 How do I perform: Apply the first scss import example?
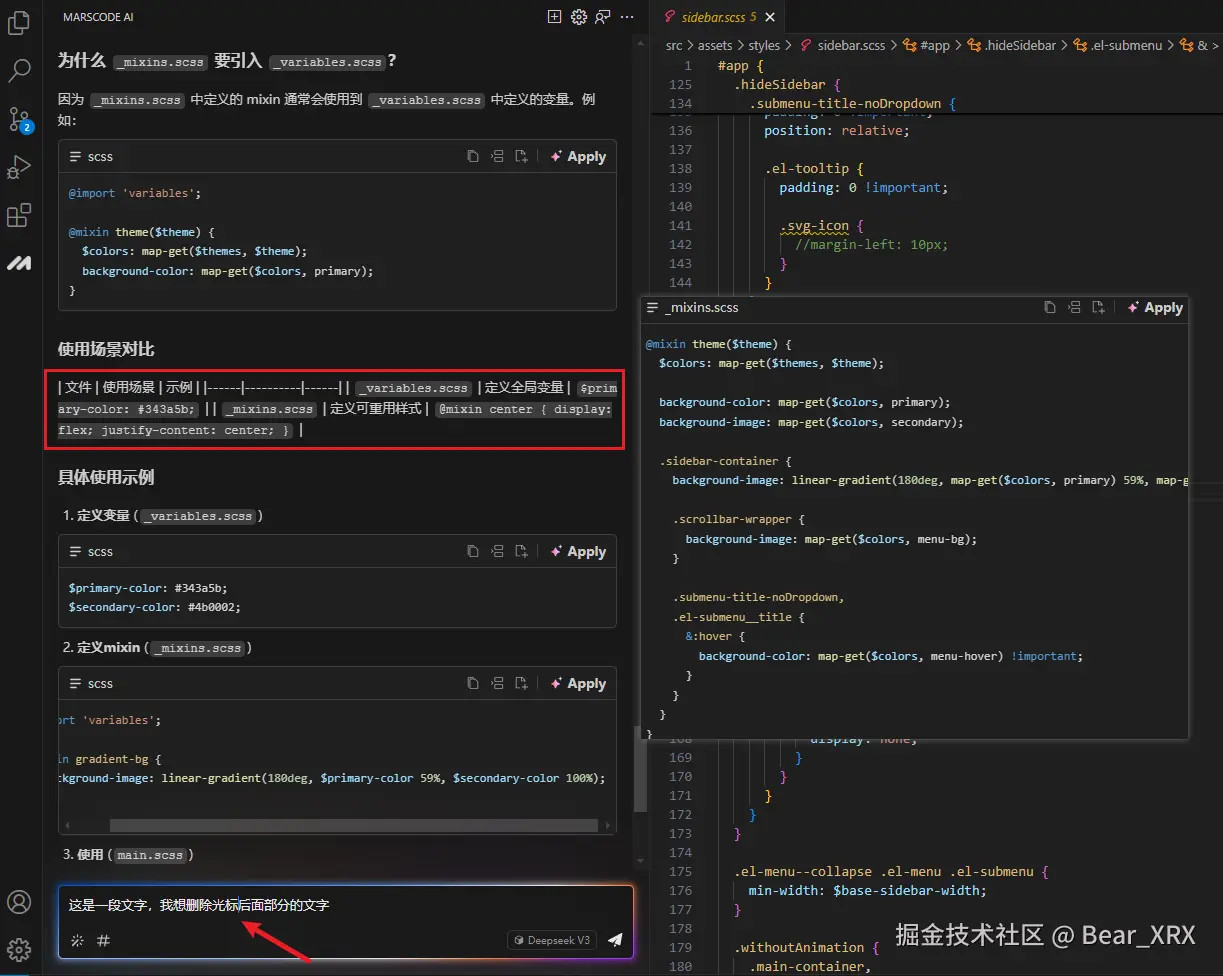(578, 155)
